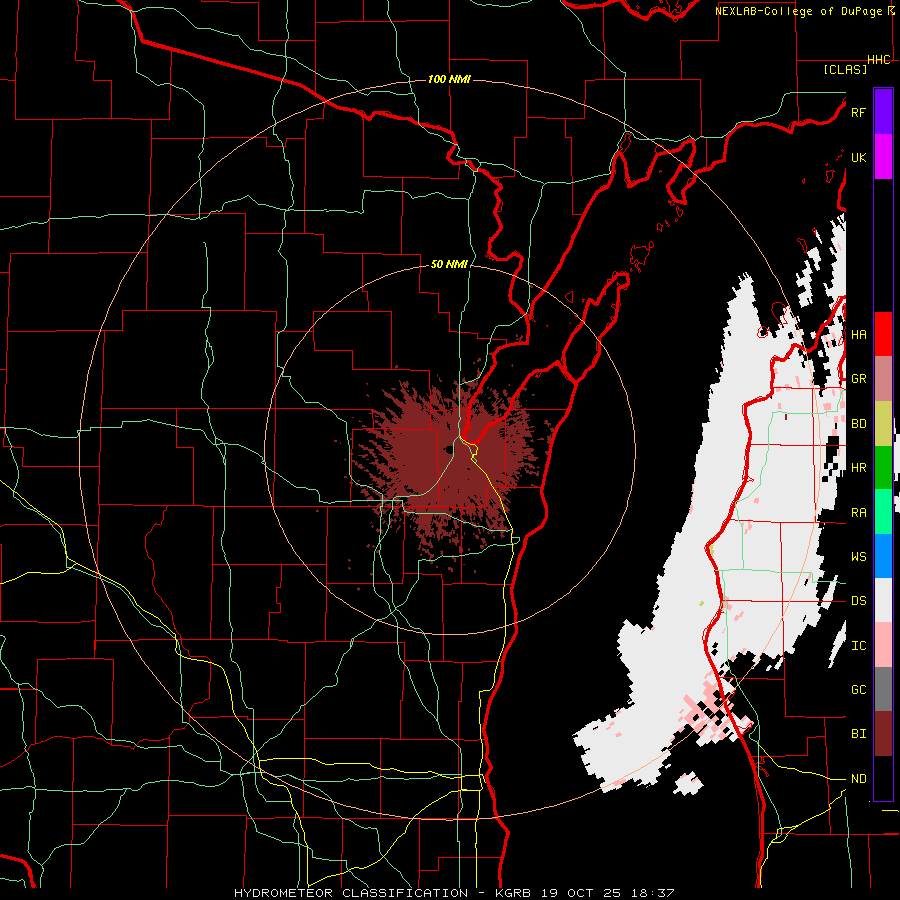Viewport: 900px width, 900px height.
Task: Select the white DS legend swatch
Action: click(883, 600)
